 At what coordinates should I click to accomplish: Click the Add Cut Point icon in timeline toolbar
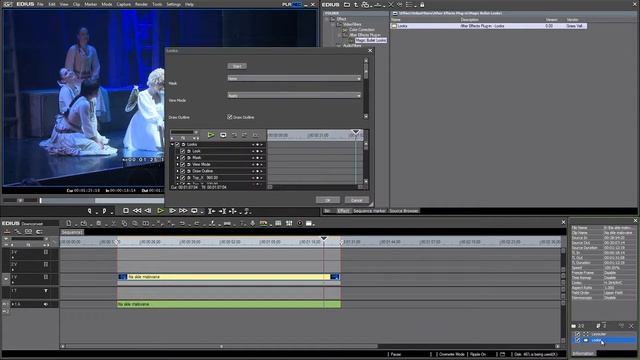click(212, 223)
